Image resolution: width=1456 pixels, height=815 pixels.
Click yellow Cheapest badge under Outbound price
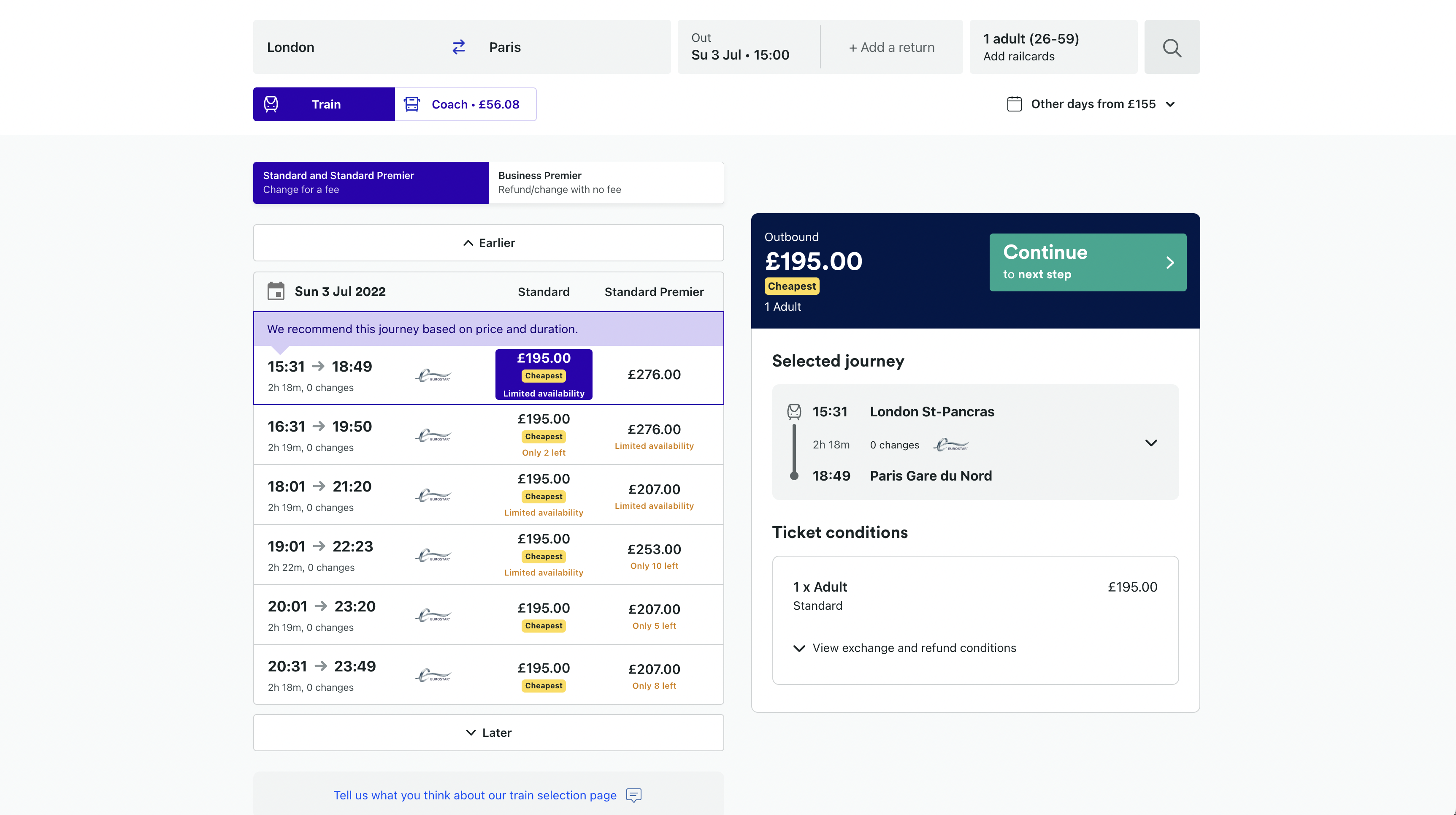pyautogui.click(x=792, y=286)
